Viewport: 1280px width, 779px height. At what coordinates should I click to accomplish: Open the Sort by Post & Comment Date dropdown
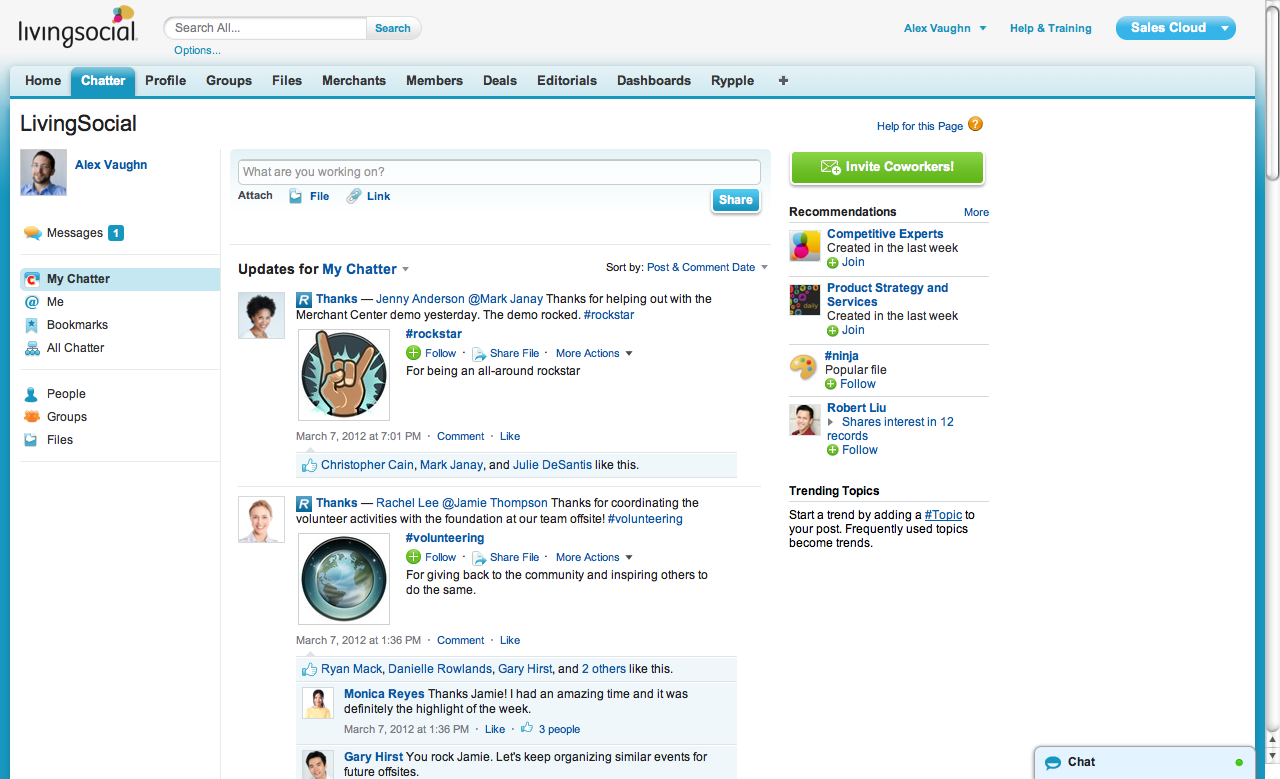708,267
